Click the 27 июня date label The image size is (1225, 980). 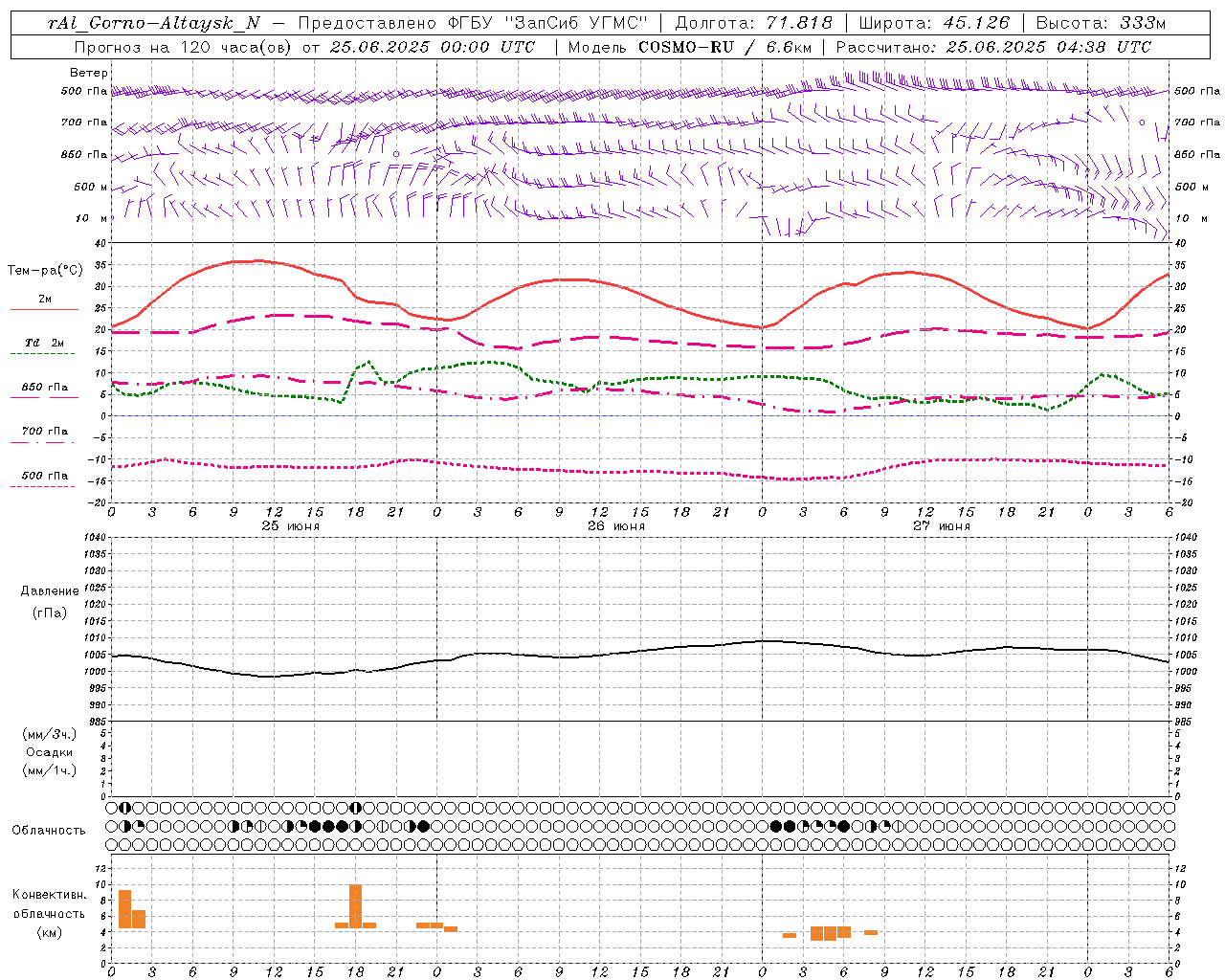click(x=942, y=526)
